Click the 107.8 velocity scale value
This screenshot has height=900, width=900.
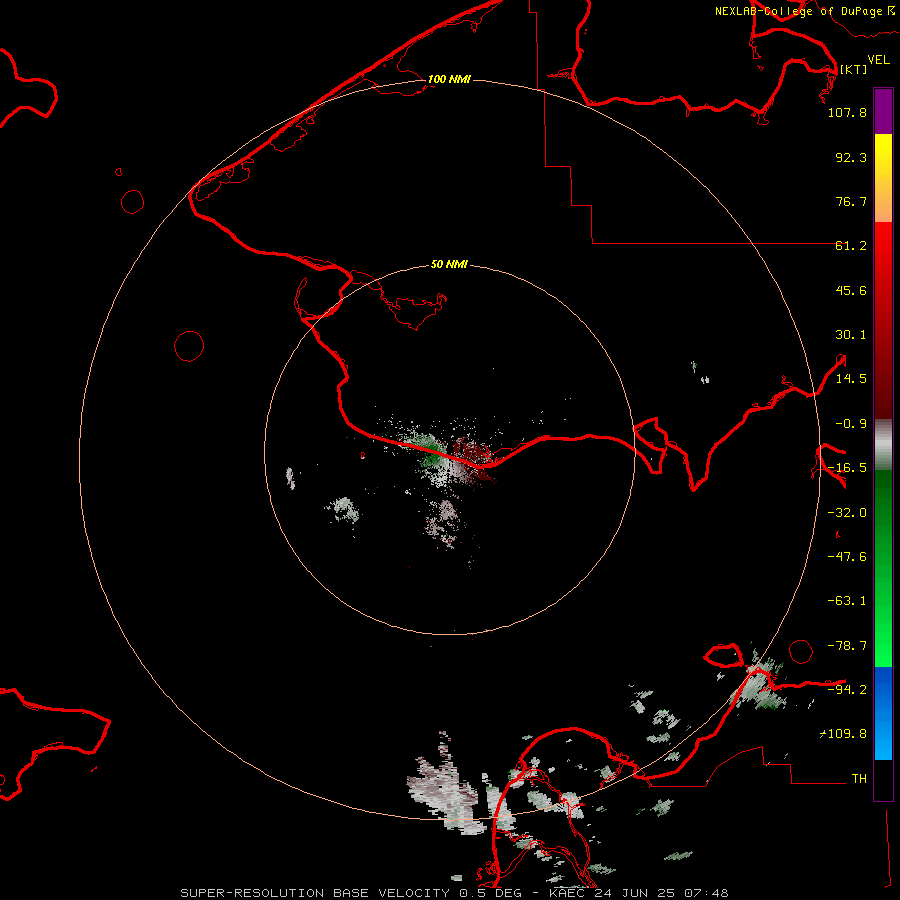pyautogui.click(x=847, y=112)
